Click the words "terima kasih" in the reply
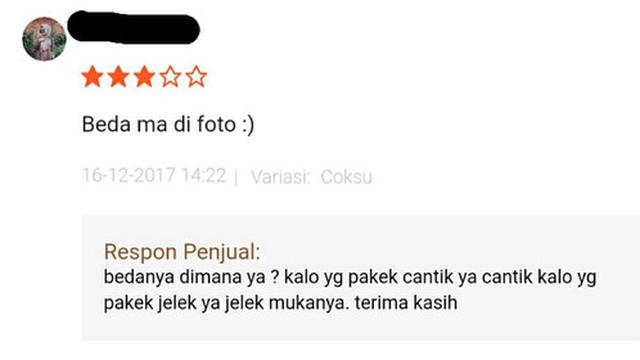 (406, 303)
